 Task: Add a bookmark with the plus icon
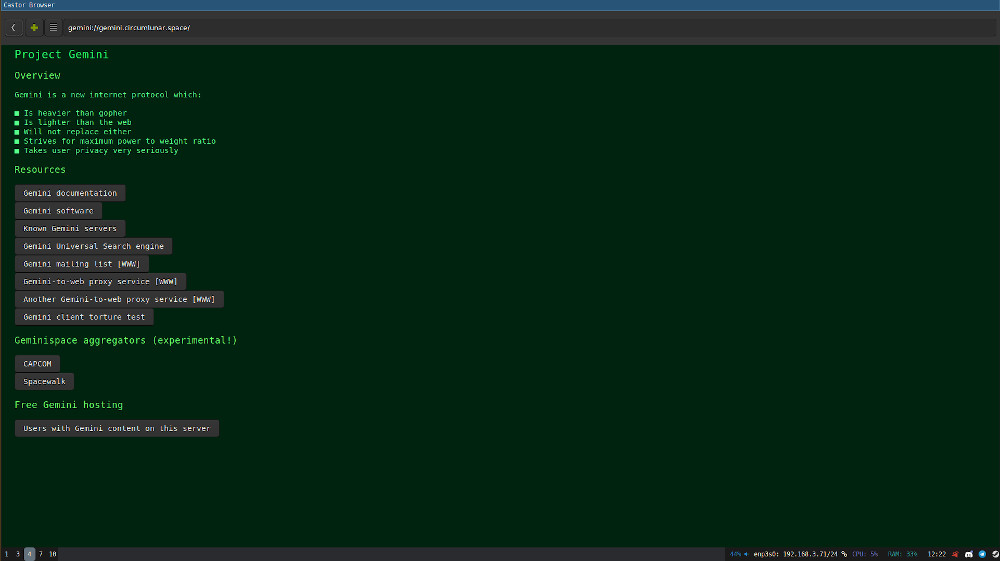tap(34, 27)
